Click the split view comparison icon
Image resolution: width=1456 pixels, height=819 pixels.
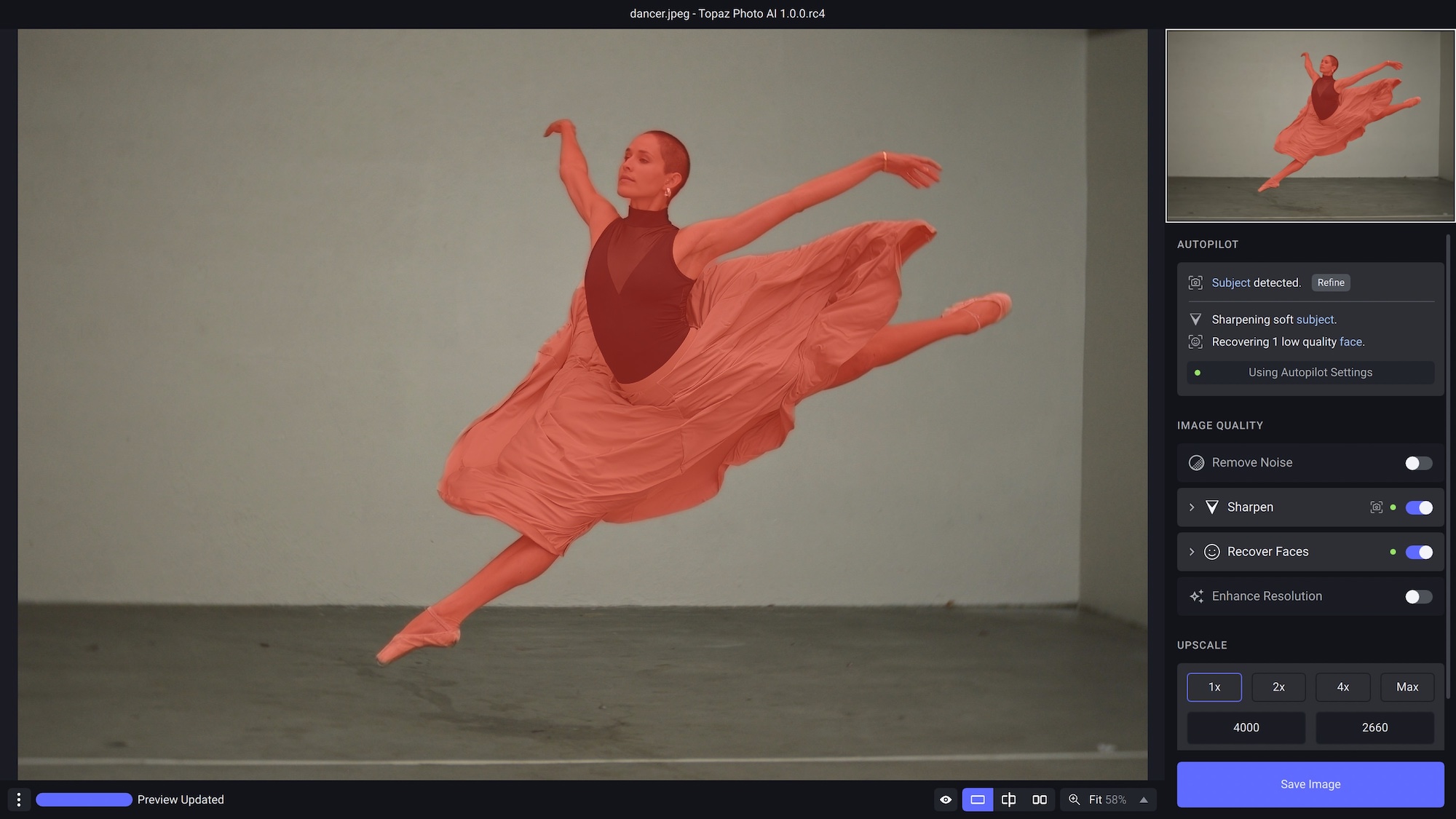tap(1009, 799)
